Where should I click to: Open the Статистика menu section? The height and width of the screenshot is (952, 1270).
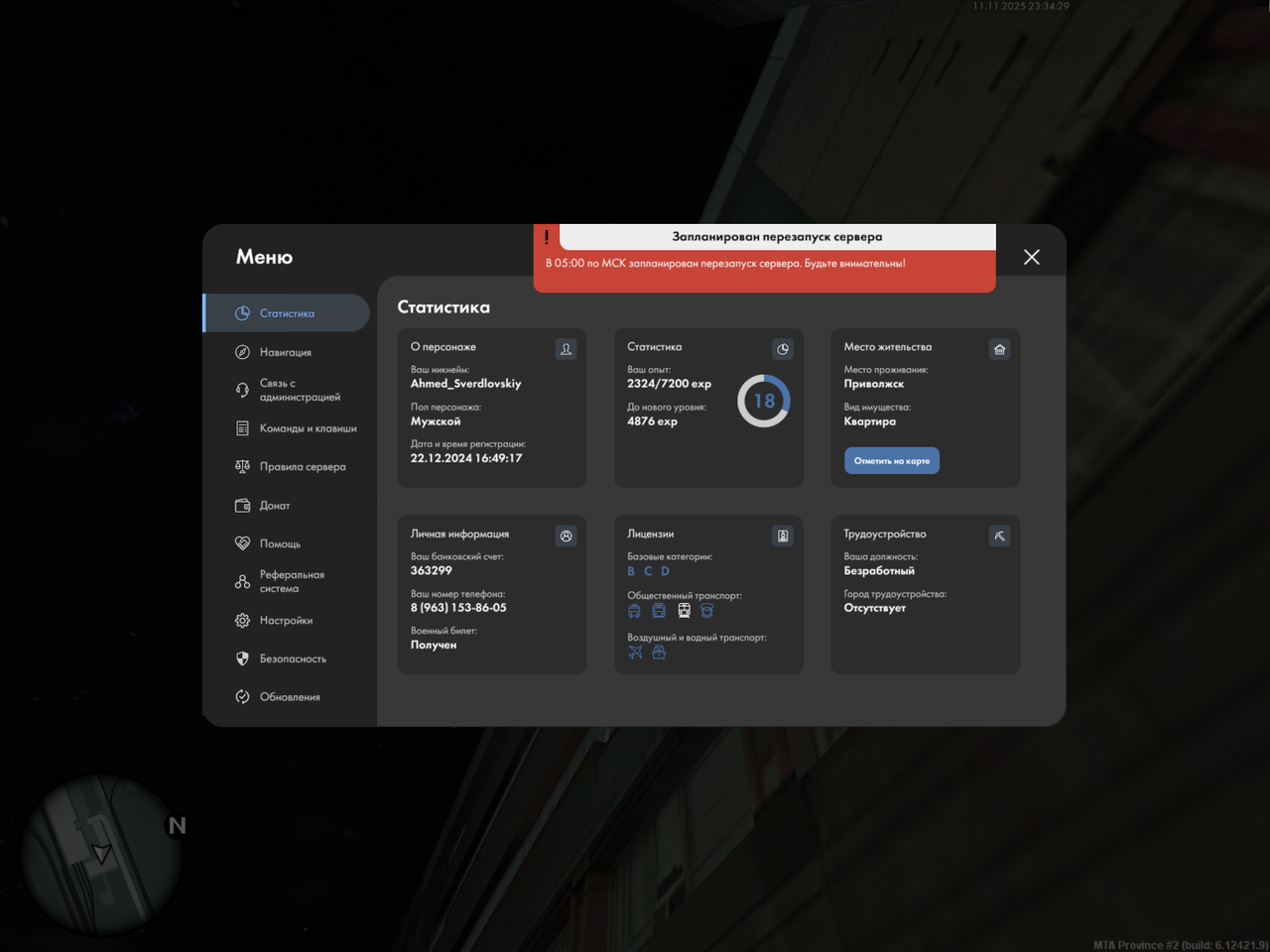(x=287, y=313)
